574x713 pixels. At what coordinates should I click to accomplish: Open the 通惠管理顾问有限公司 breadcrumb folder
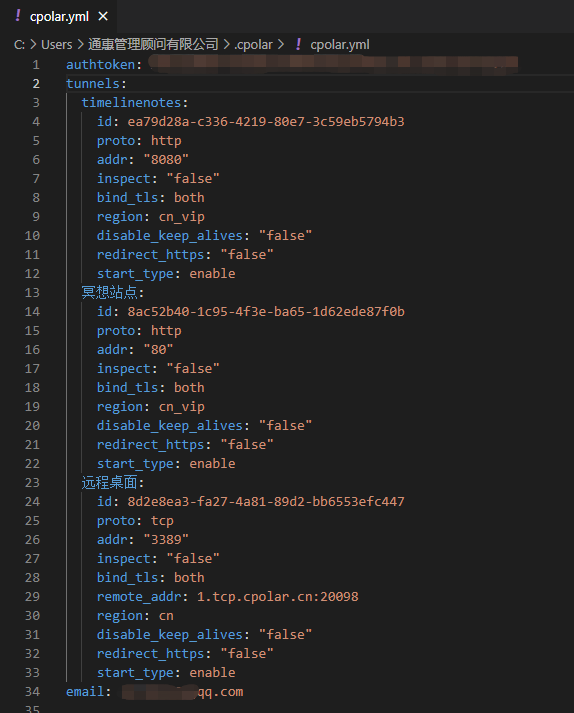point(153,44)
